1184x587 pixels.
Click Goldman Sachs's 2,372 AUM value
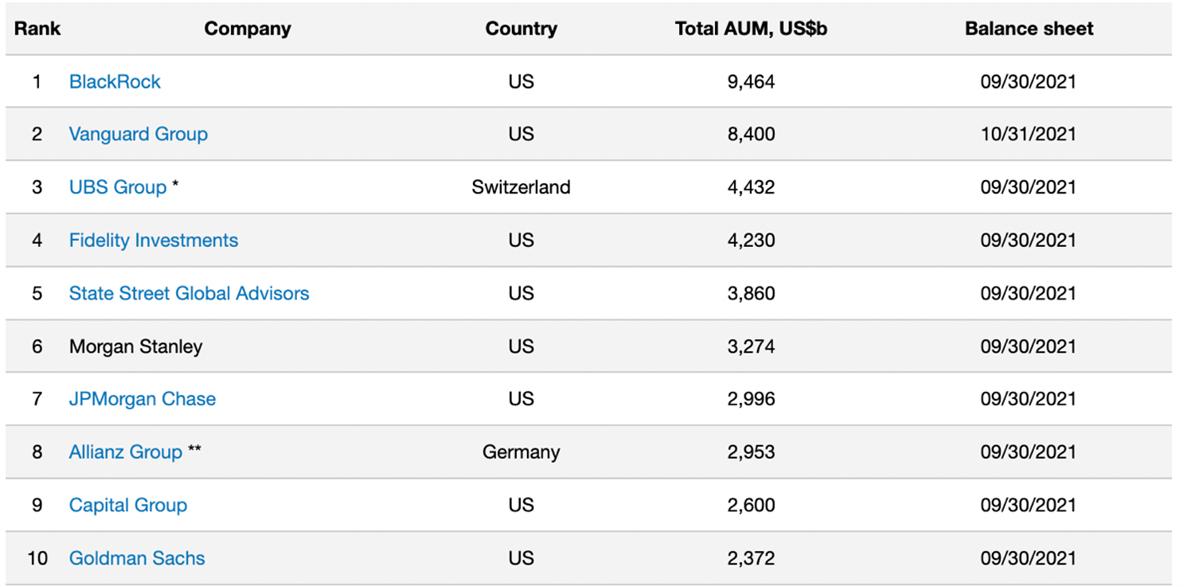(751, 558)
